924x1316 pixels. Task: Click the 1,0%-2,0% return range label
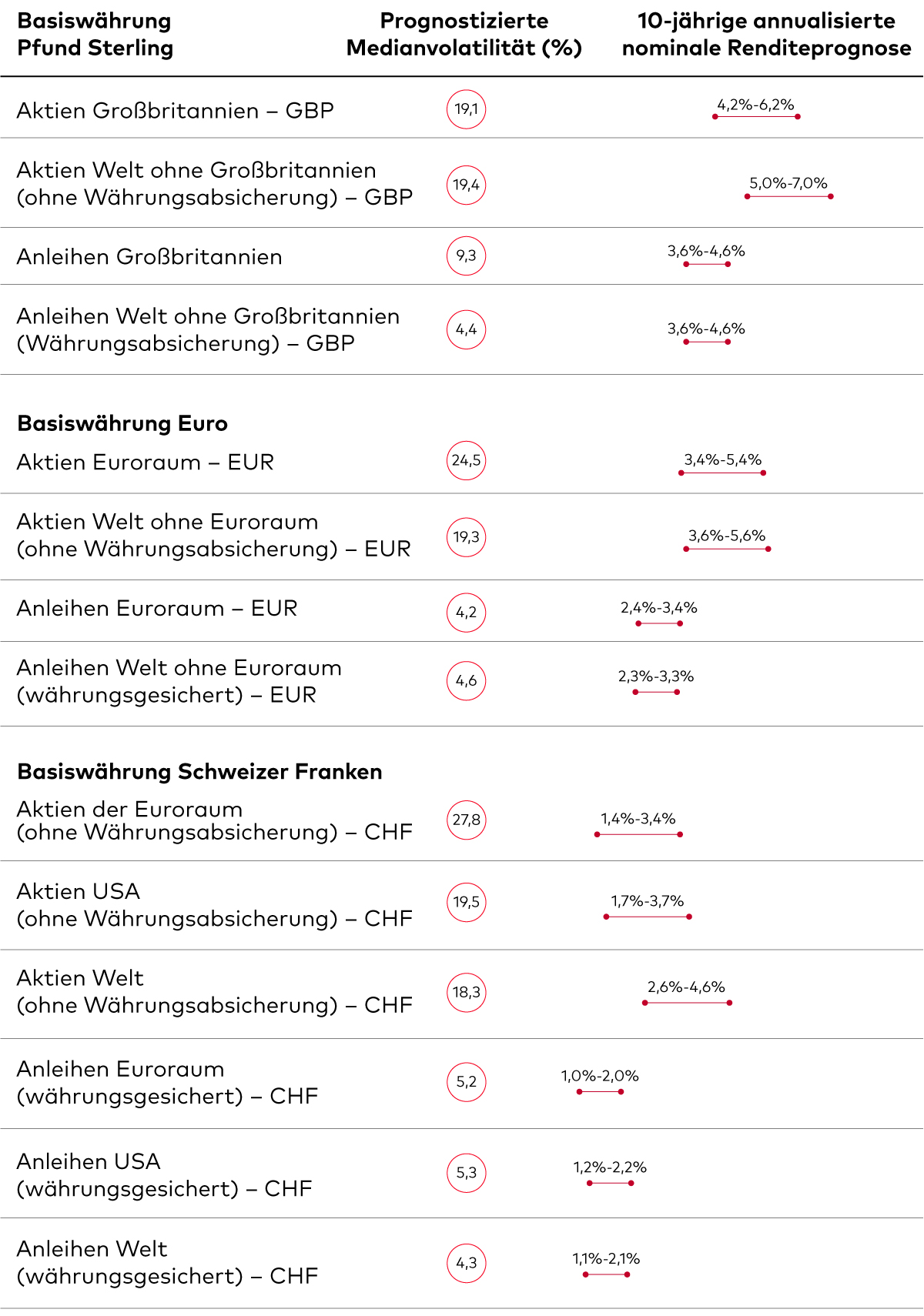coord(600,1076)
